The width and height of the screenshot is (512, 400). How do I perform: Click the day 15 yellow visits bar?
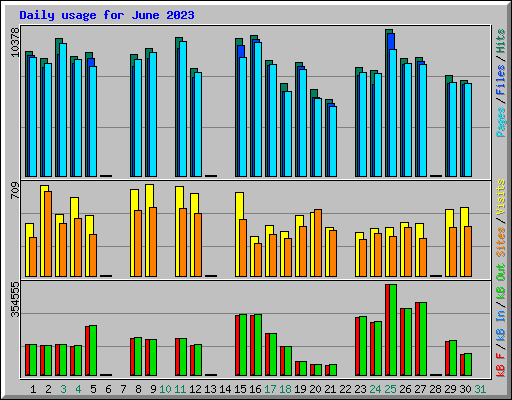237,234
